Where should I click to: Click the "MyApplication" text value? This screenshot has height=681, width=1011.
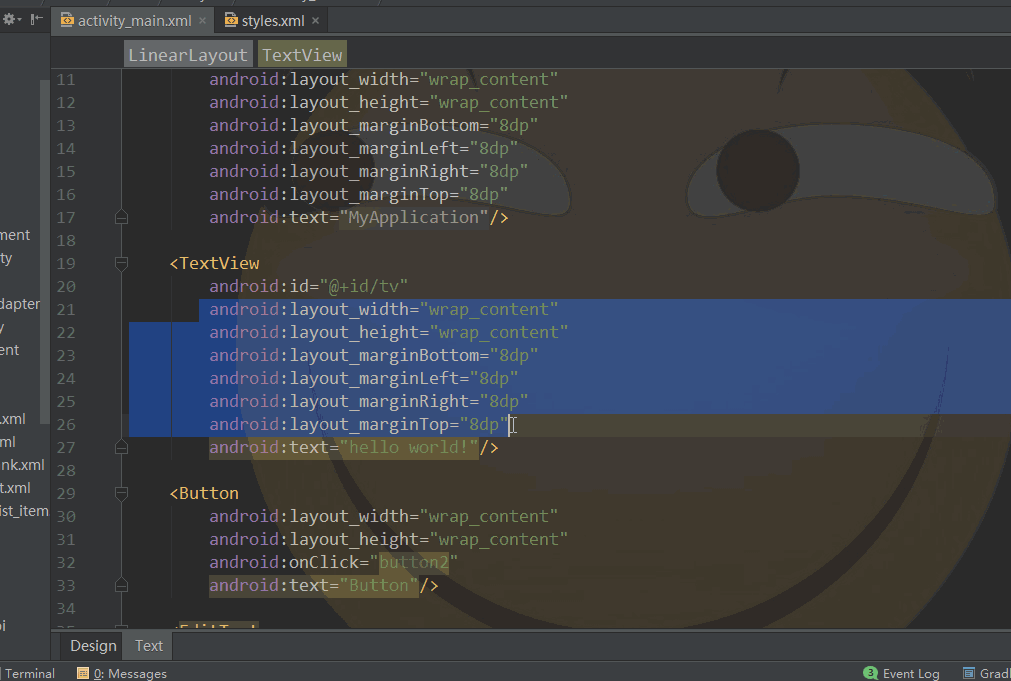413,217
